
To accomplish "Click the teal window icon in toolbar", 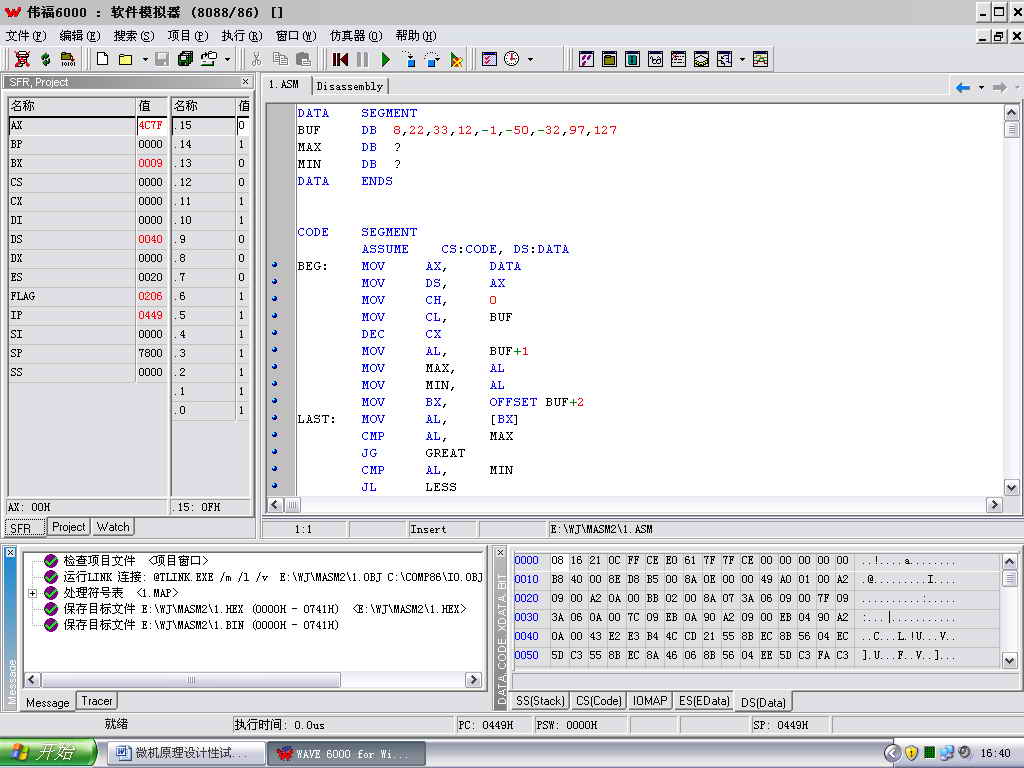I will click(632, 59).
